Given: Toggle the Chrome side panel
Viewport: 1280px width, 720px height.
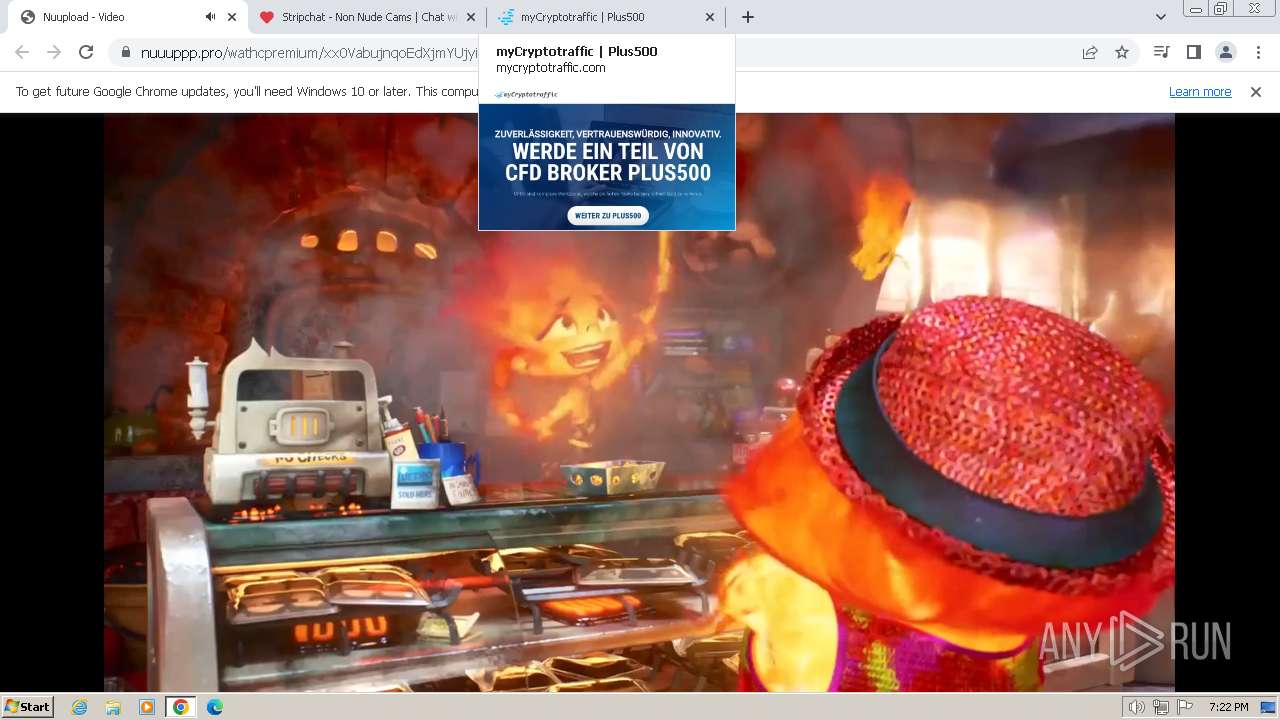Looking at the screenshot, I should (1193, 52).
